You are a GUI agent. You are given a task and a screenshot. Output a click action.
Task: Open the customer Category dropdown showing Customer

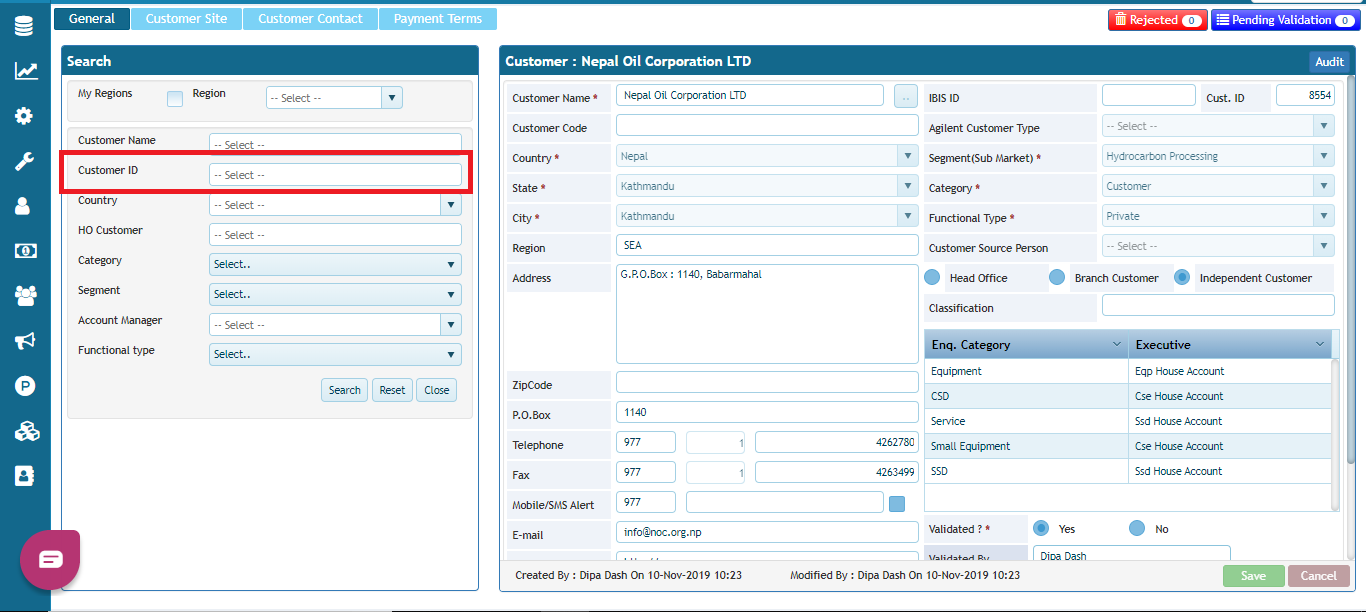click(1218, 186)
